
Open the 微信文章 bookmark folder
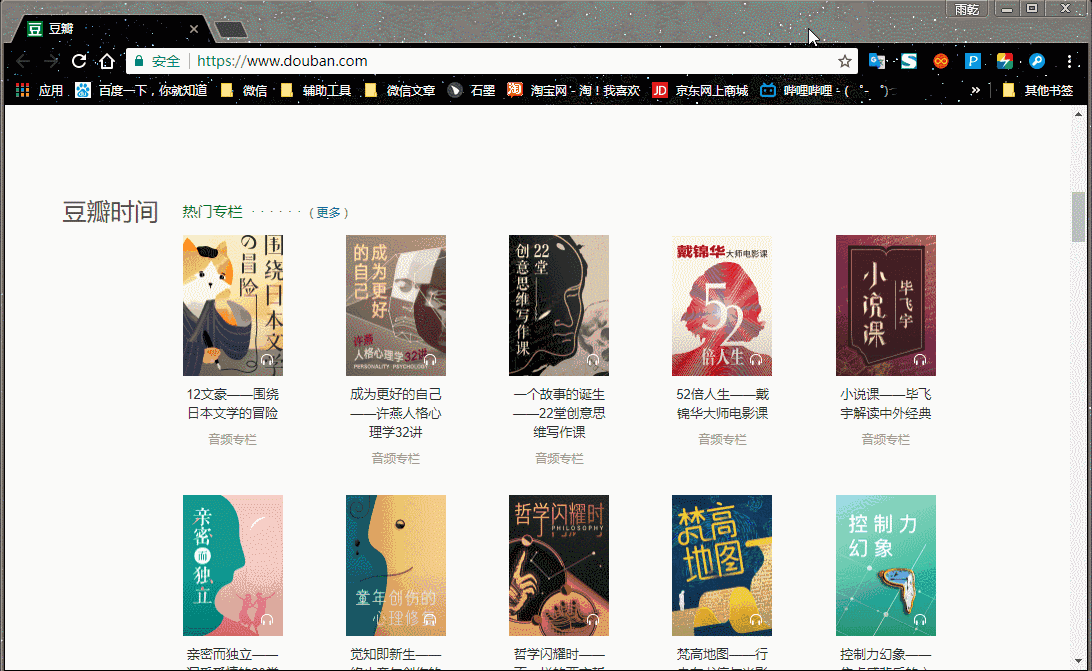pos(400,91)
